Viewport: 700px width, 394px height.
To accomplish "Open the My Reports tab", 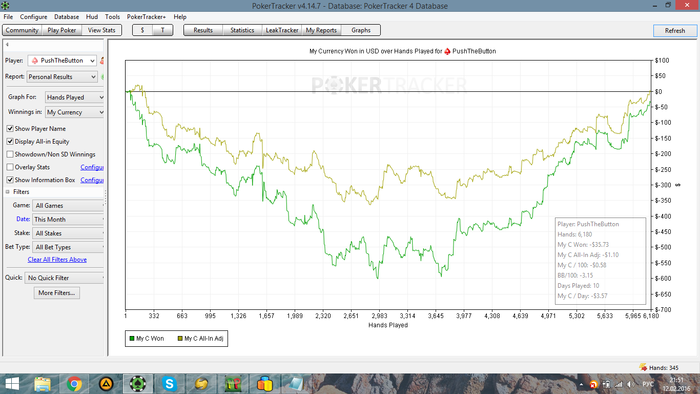I will point(321,30).
